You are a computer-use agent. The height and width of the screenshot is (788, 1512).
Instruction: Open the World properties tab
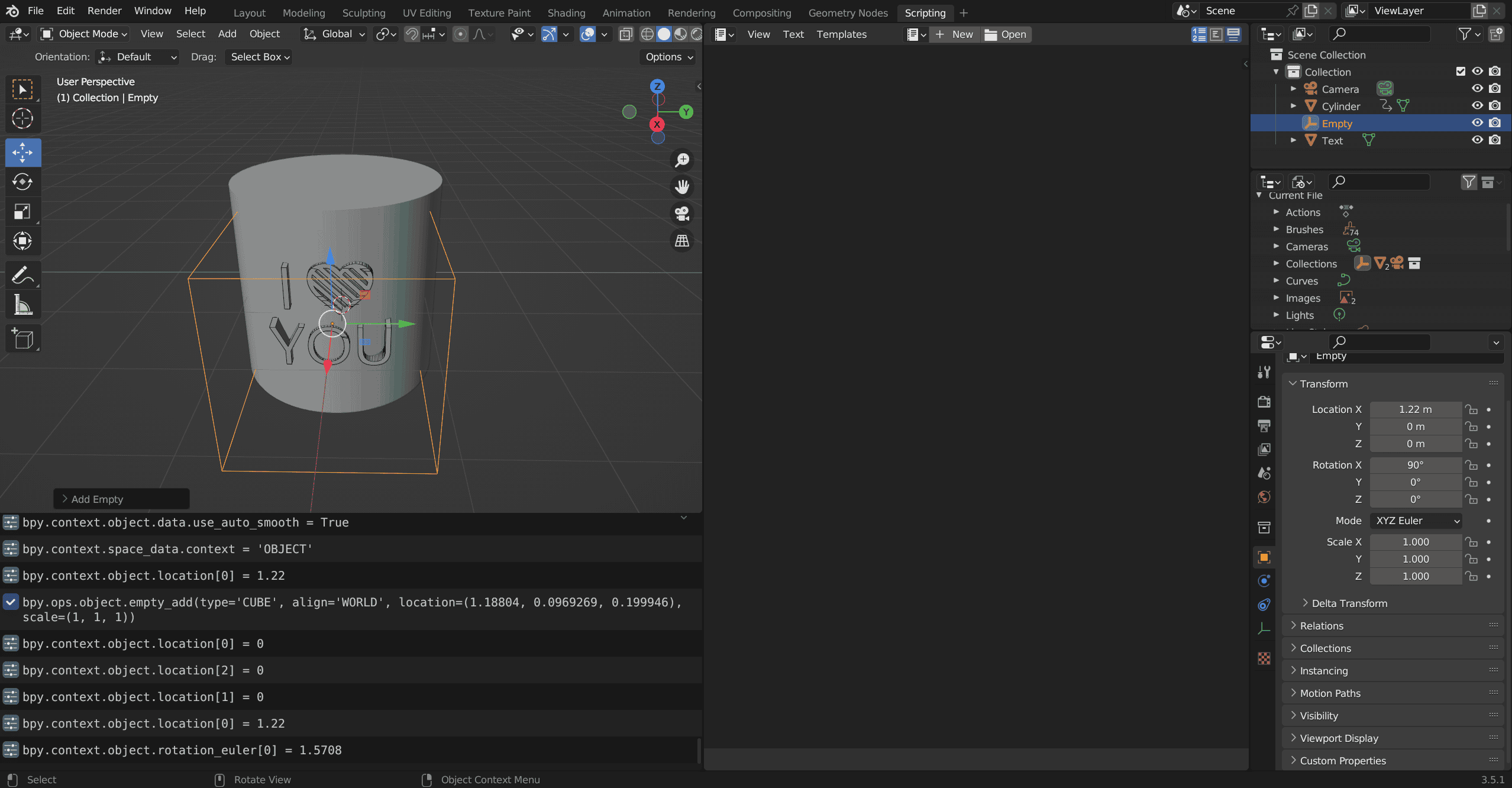(x=1264, y=497)
